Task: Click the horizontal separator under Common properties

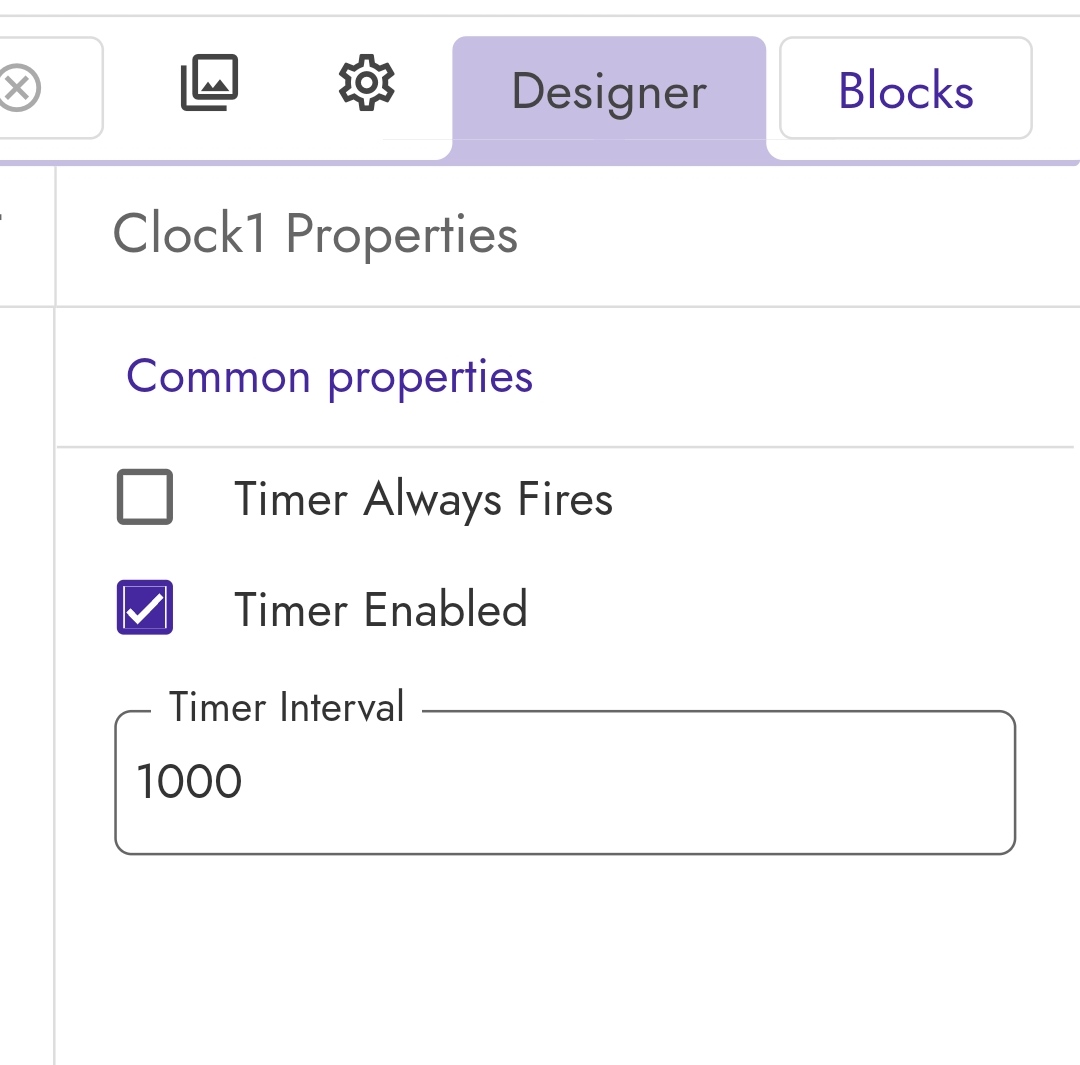Action: [x=565, y=446]
